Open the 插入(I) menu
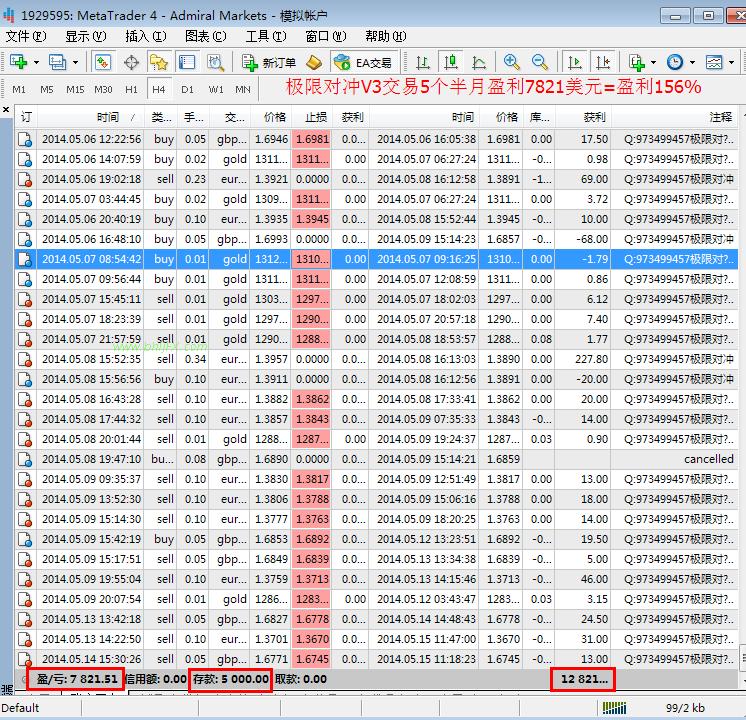Viewport: 746px width, 720px height. tap(146, 36)
